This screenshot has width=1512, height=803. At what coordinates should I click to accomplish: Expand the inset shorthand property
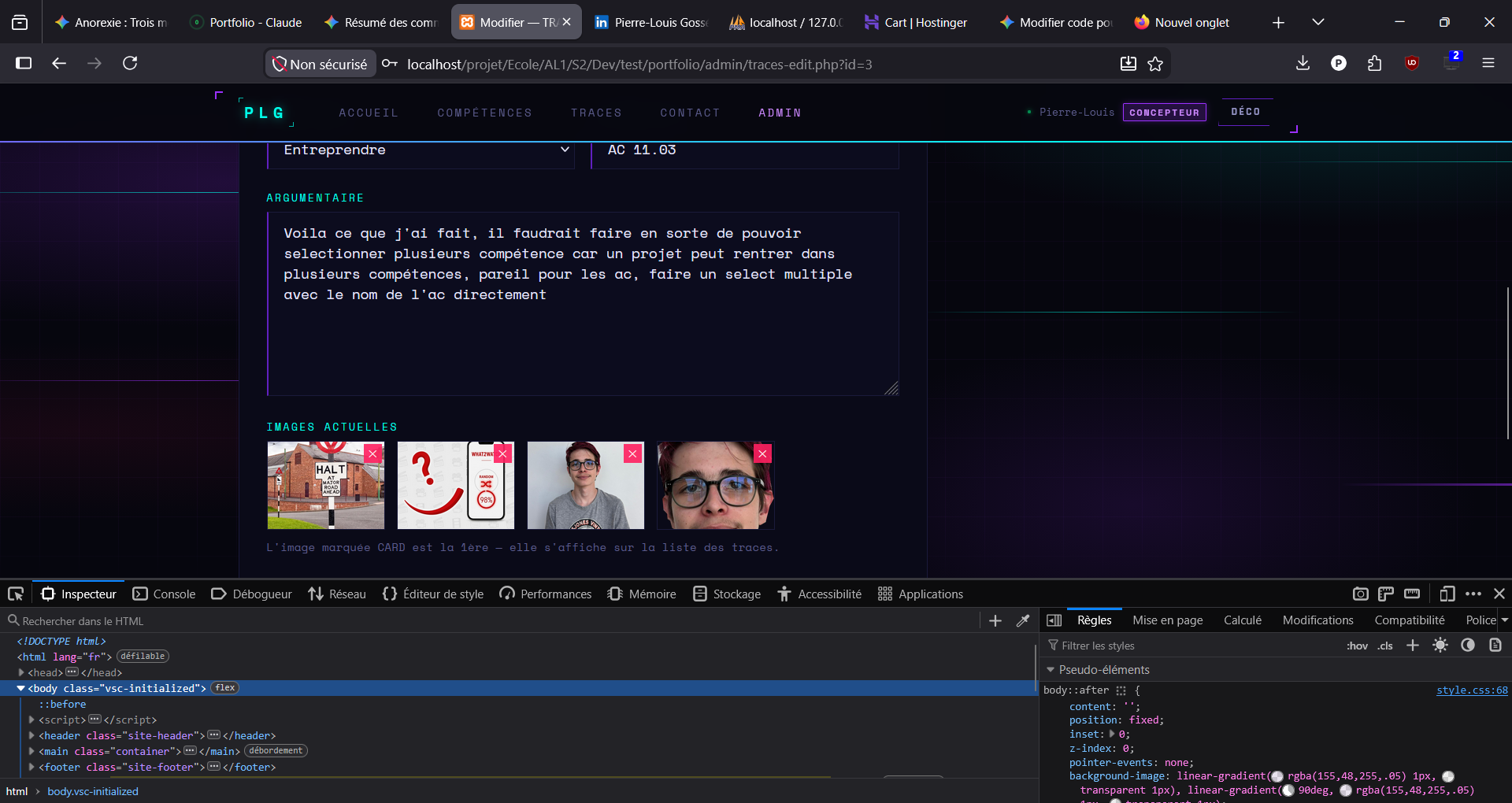[1112, 734]
